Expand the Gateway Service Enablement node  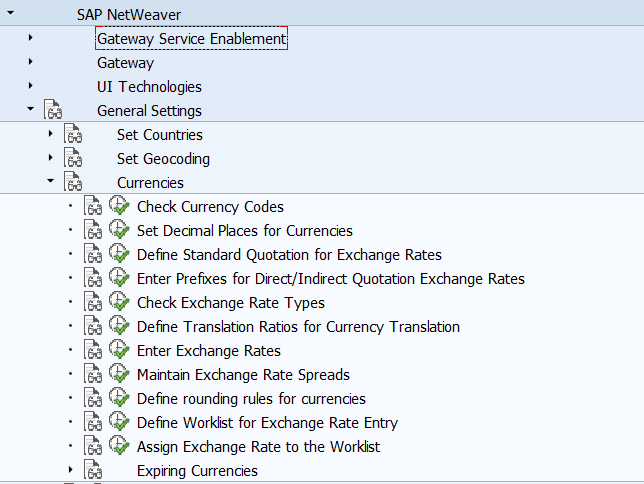[30, 37]
